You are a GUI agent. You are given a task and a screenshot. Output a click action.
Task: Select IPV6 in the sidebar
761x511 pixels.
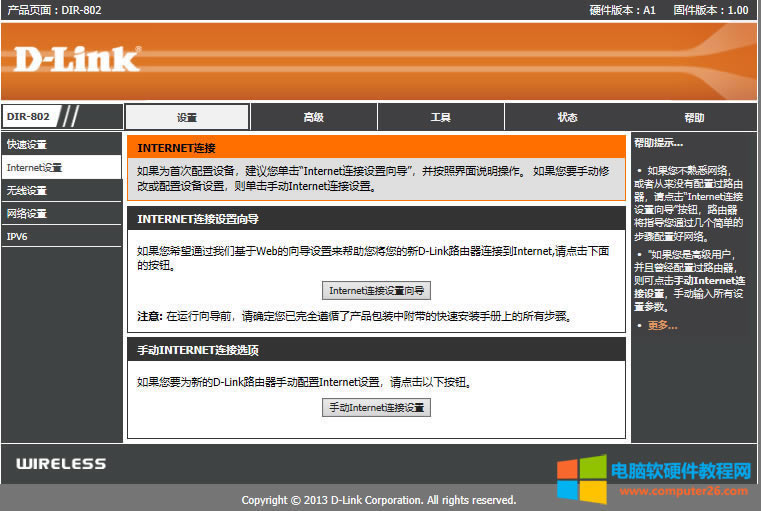[x=18, y=236]
